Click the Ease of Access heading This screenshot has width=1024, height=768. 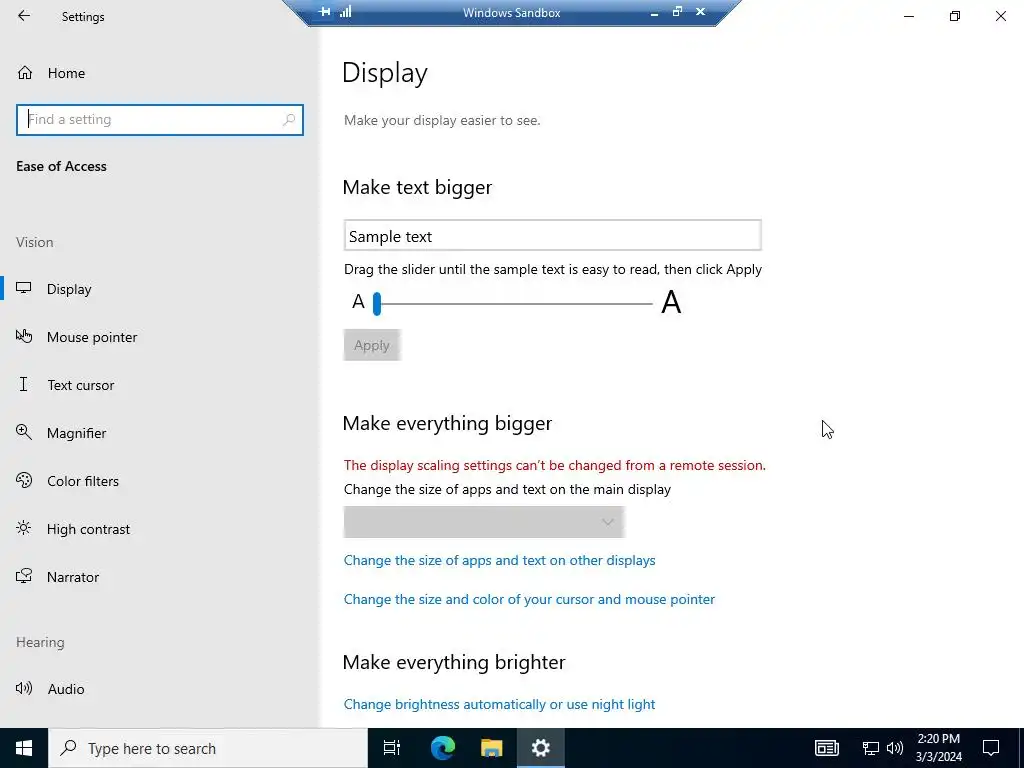point(61,166)
